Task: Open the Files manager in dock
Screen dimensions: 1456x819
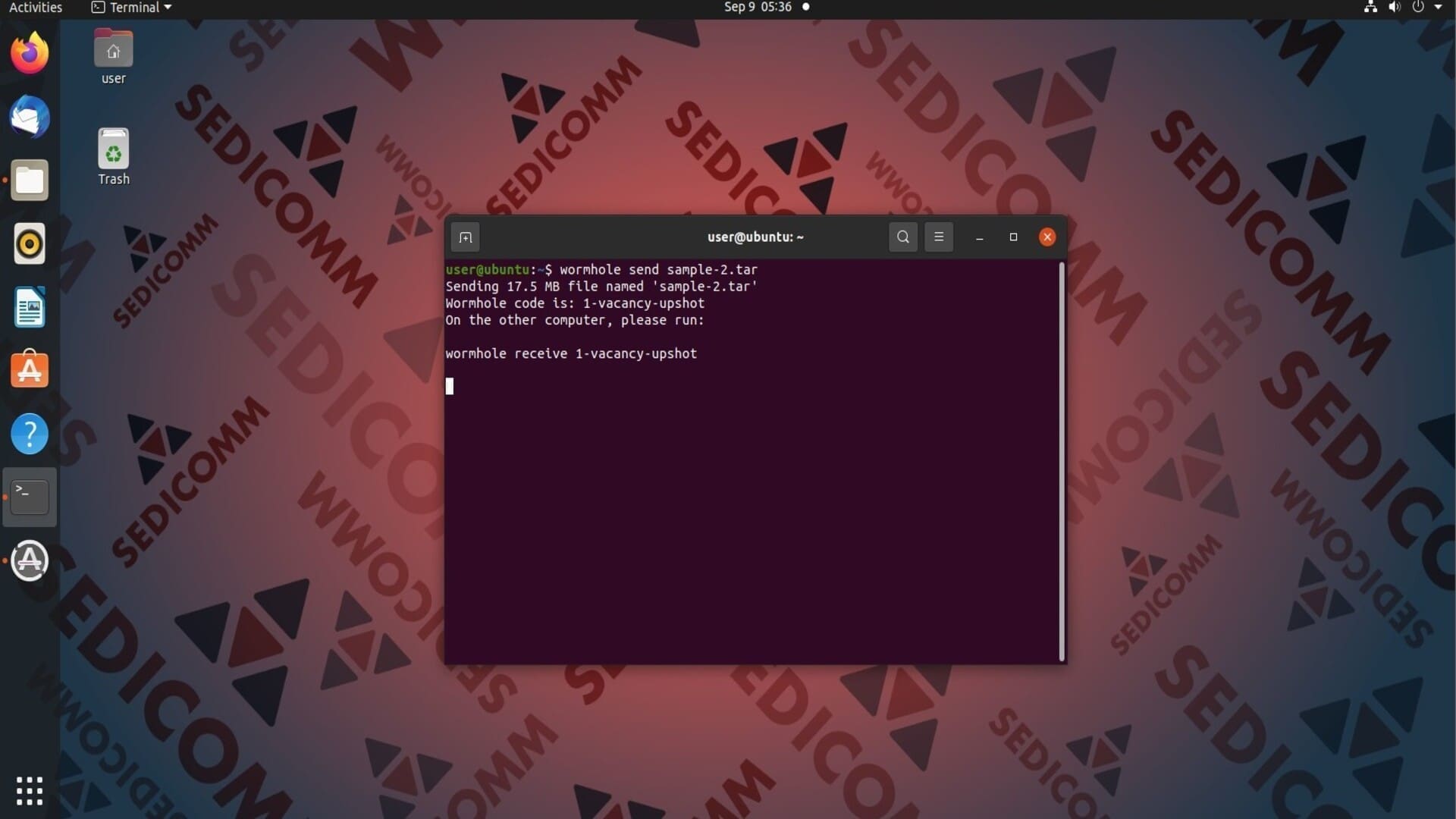Action: point(30,180)
